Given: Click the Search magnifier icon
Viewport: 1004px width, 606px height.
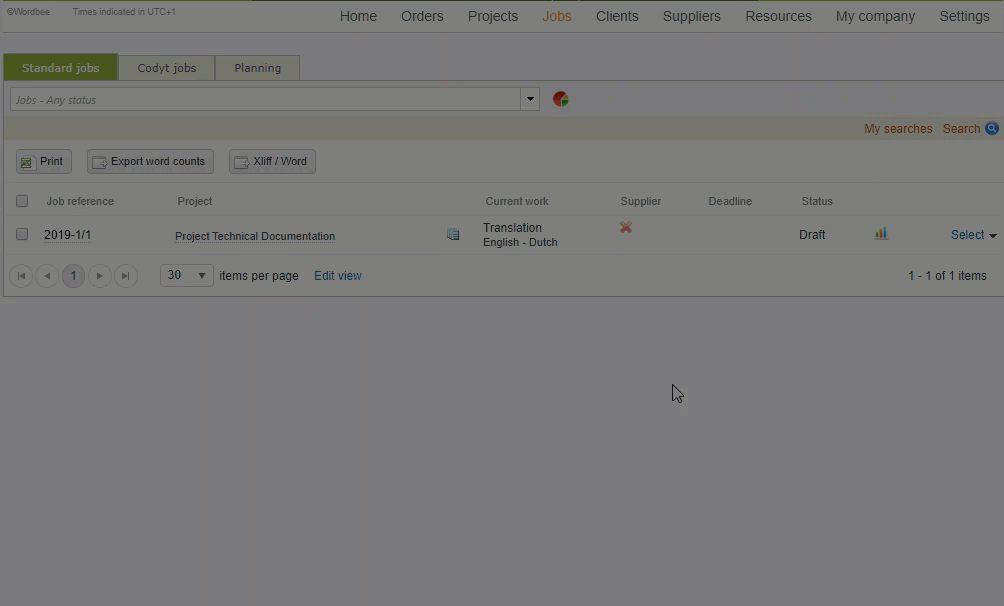Looking at the screenshot, I should (992, 129).
